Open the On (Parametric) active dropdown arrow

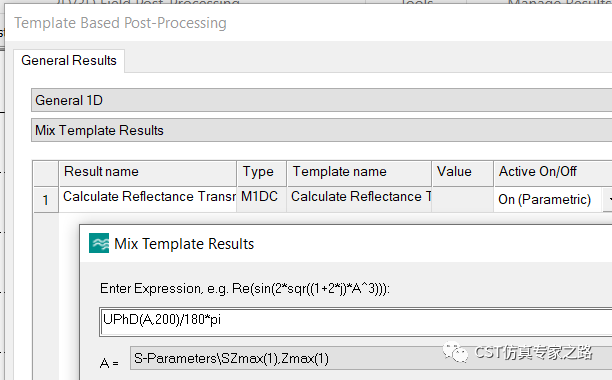[607, 199]
